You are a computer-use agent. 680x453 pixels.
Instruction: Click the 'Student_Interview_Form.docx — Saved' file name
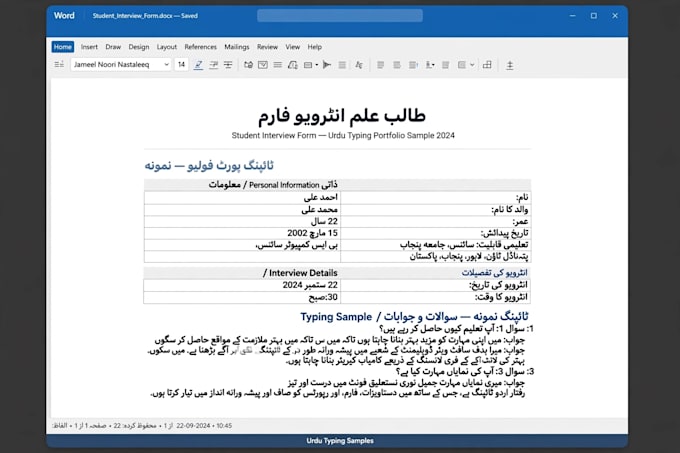point(145,16)
